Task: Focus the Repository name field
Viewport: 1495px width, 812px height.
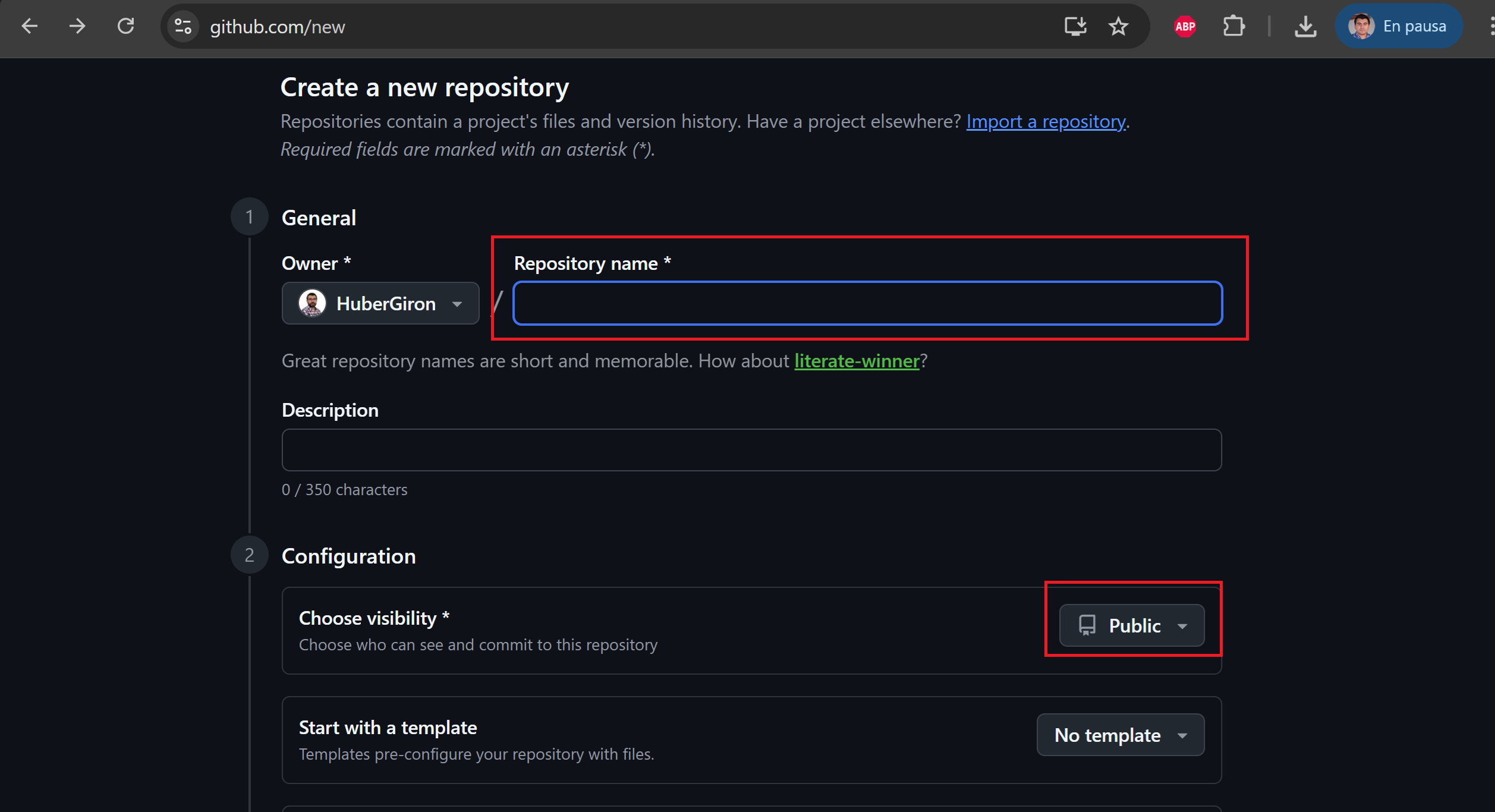Action: point(867,304)
